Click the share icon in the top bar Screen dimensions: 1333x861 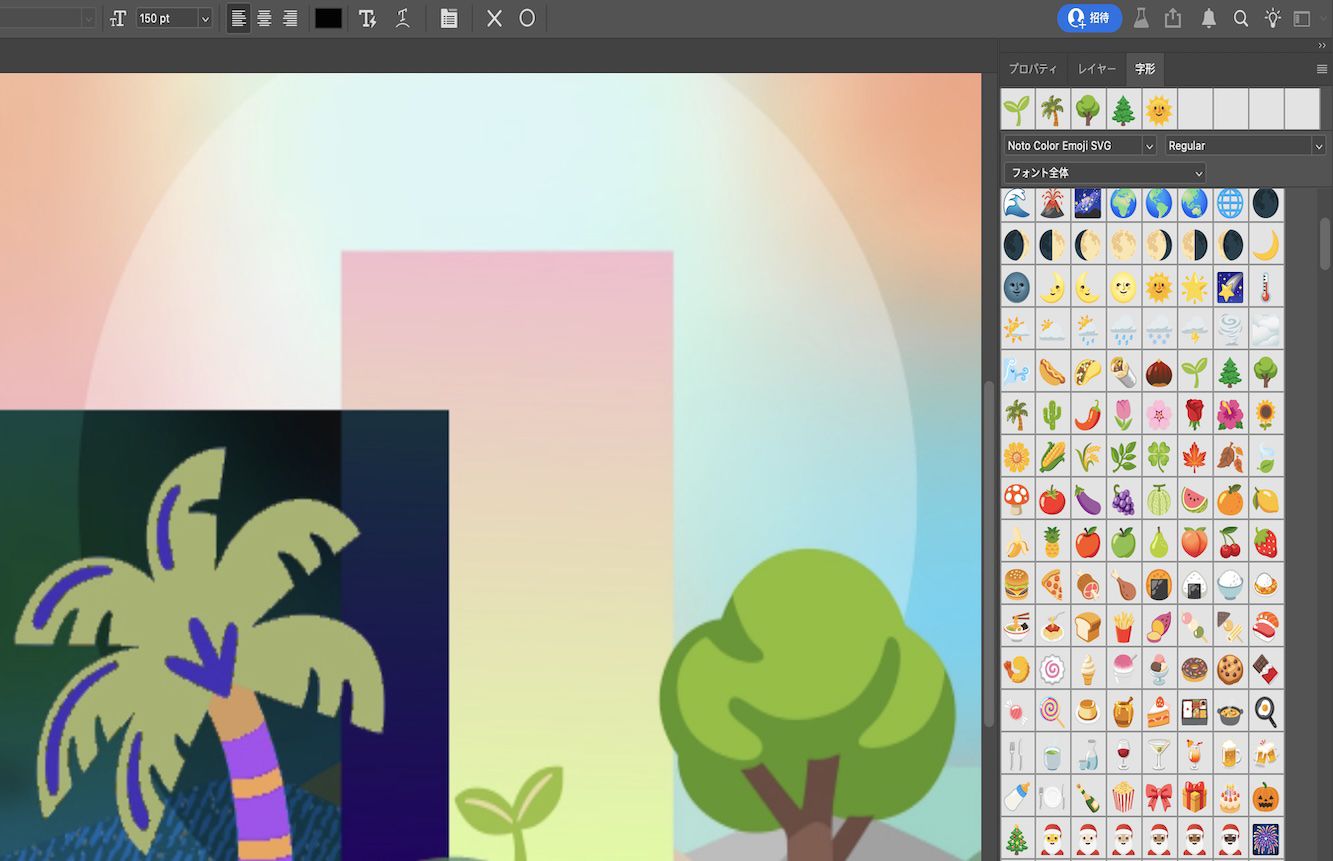point(1173,18)
